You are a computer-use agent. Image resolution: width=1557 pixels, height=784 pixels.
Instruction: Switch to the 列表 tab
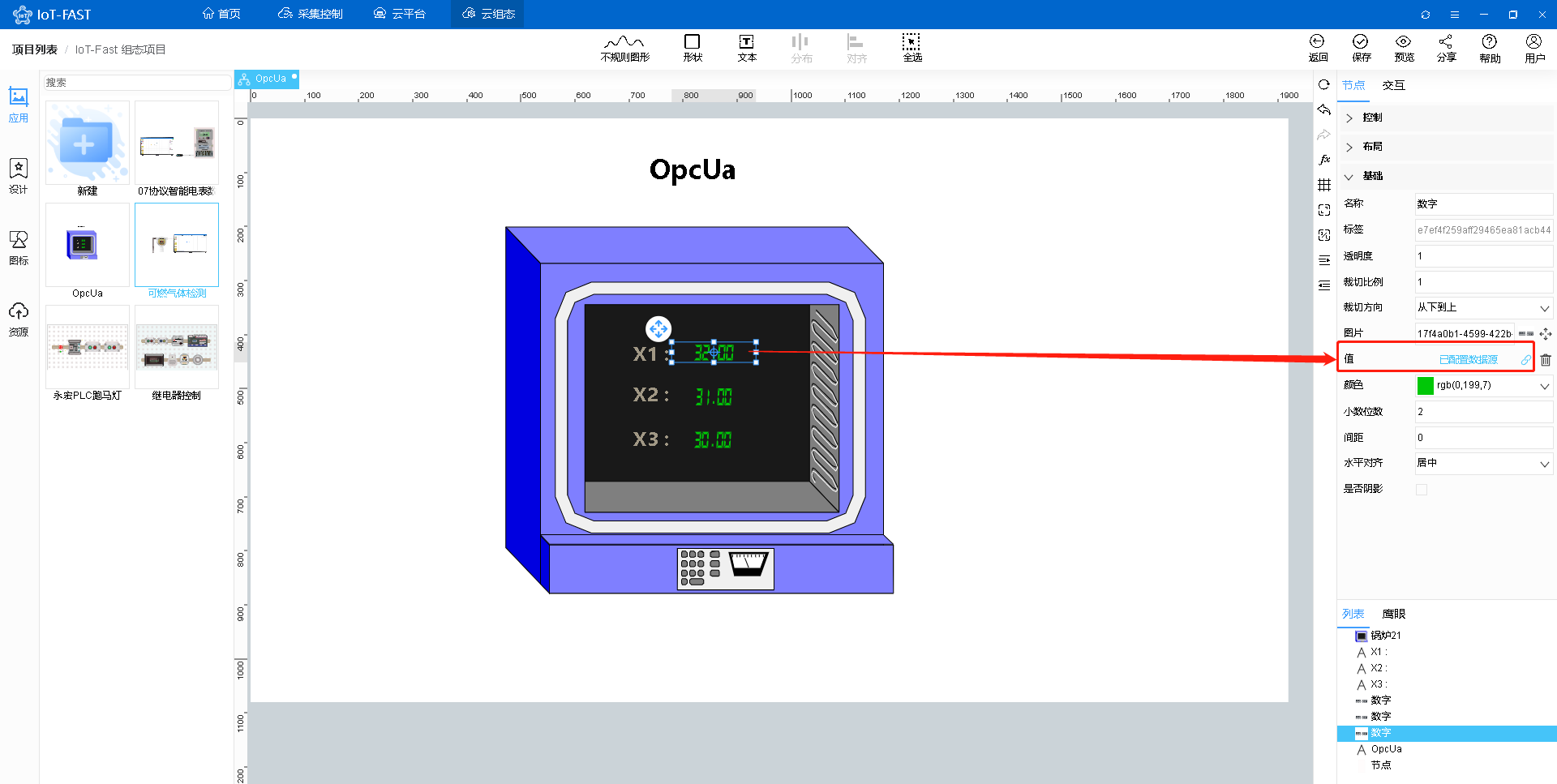(x=1353, y=615)
